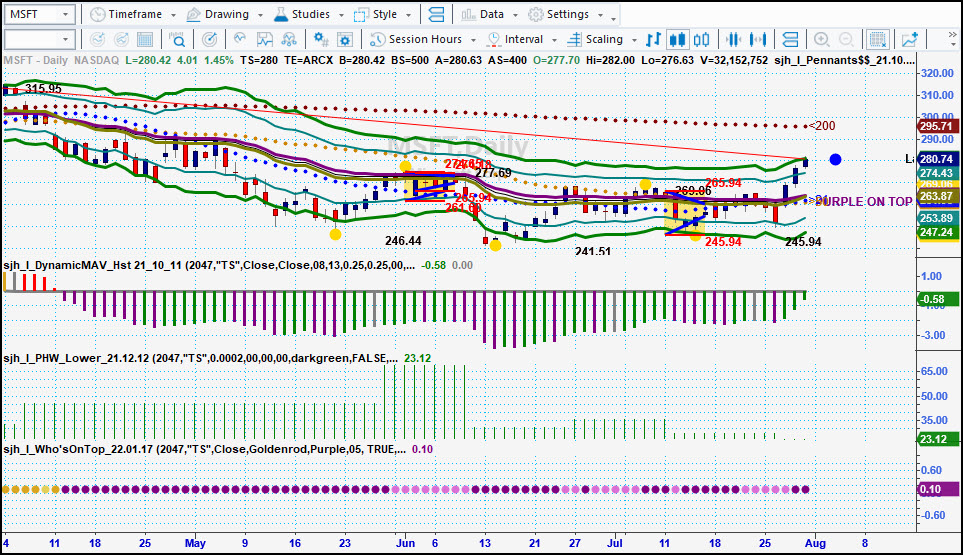Select the filled candlestick chart style
This screenshot has height=555, width=963.
click(677, 39)
